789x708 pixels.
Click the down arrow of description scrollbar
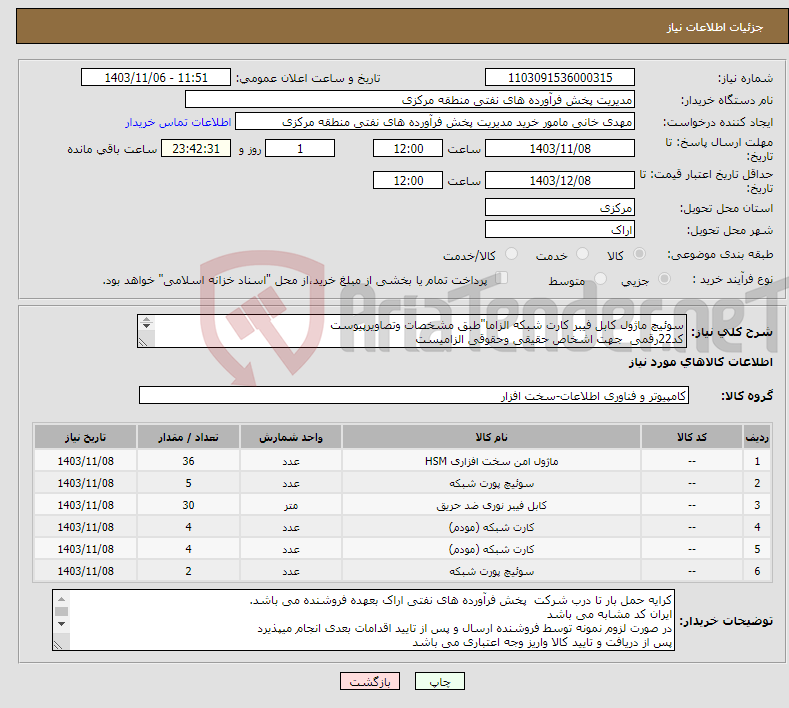tap(146, 326)
